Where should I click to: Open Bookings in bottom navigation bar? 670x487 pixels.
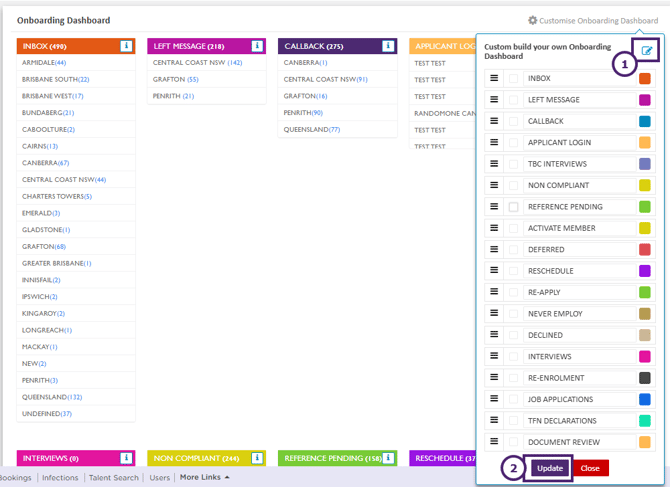point(15,478)
